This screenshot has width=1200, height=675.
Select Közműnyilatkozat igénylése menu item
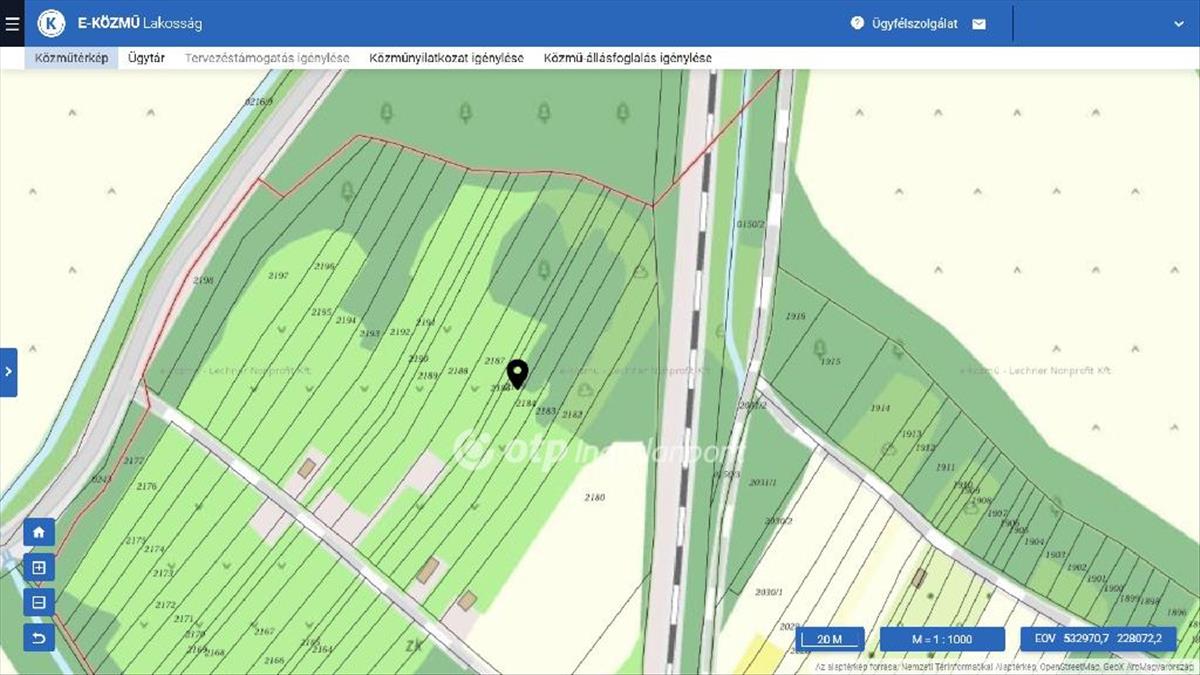(x=446, y=58)
